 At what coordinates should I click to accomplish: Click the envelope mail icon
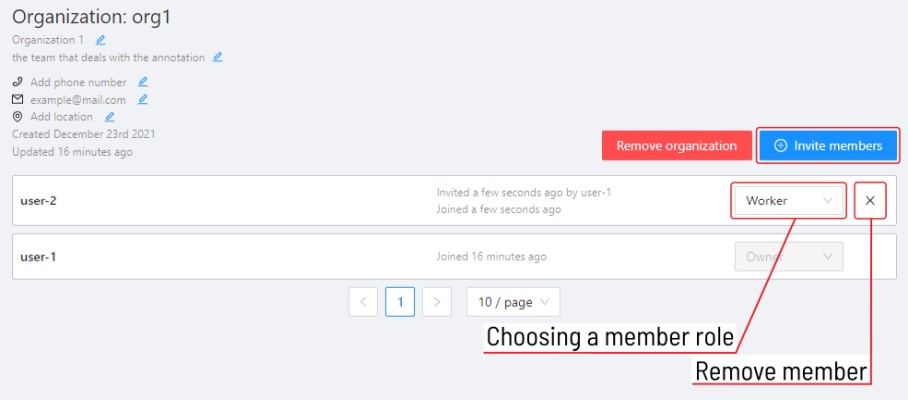(17, 100)
